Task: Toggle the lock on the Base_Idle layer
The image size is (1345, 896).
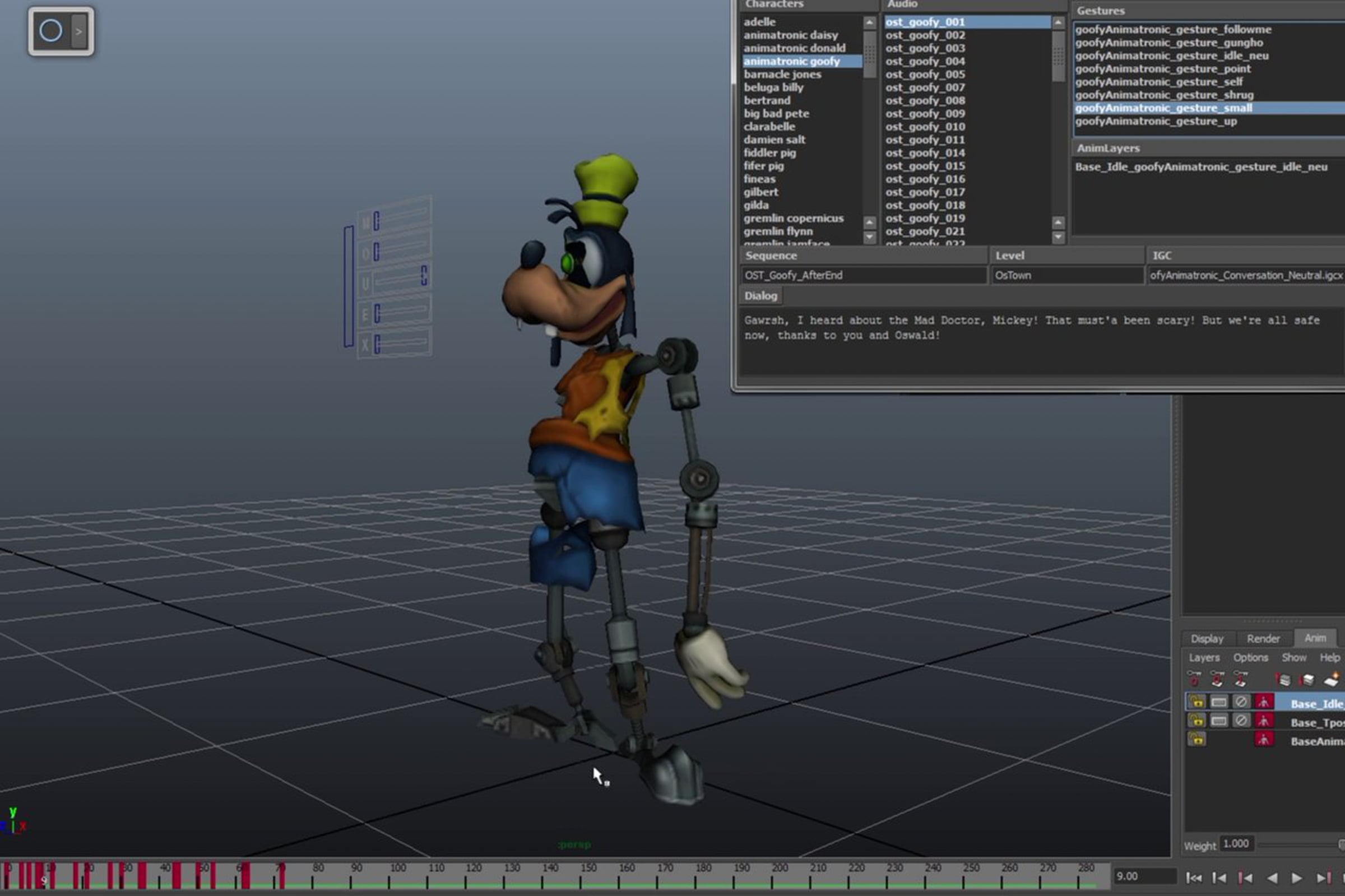Action: (1196, 702)
